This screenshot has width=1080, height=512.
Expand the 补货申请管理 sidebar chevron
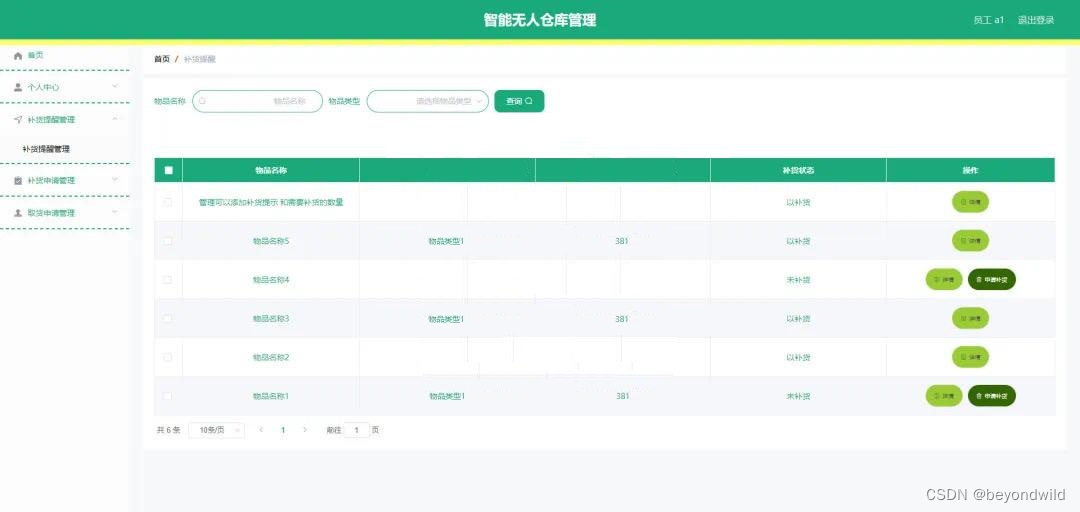(115, 179)
